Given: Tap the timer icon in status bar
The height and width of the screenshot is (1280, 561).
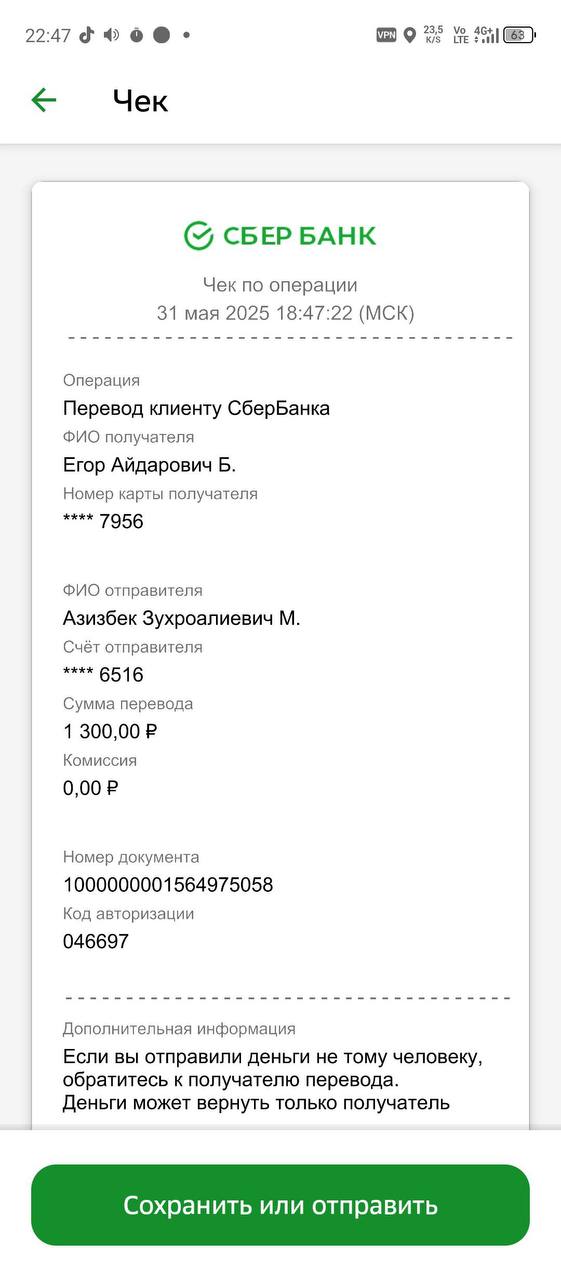Looking at the screenshot, I should 136,35.
